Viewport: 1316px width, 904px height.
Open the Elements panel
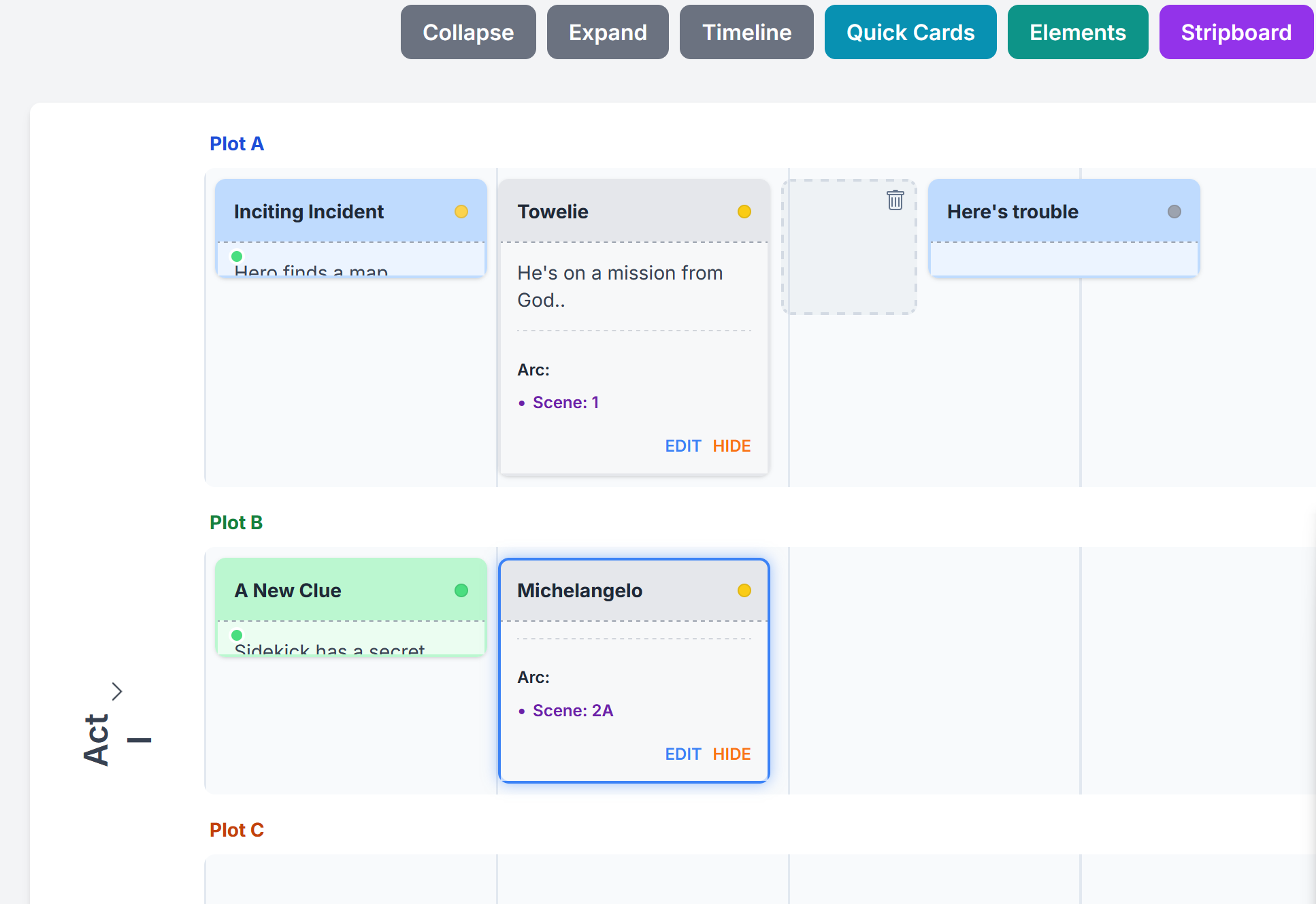1077,33
